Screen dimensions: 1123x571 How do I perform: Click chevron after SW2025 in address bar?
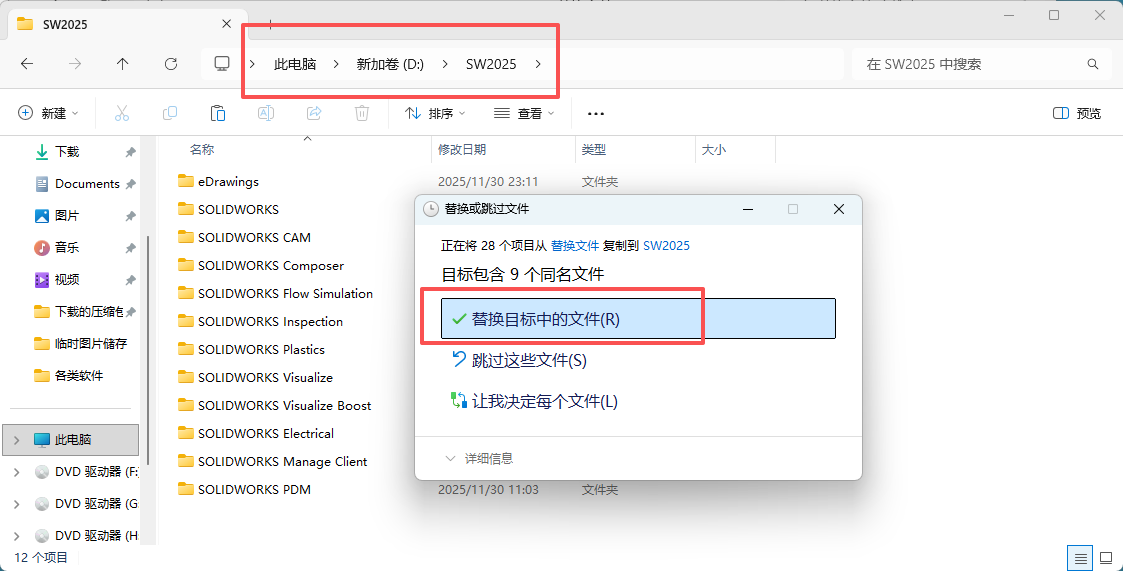click(x=538, y=64)
